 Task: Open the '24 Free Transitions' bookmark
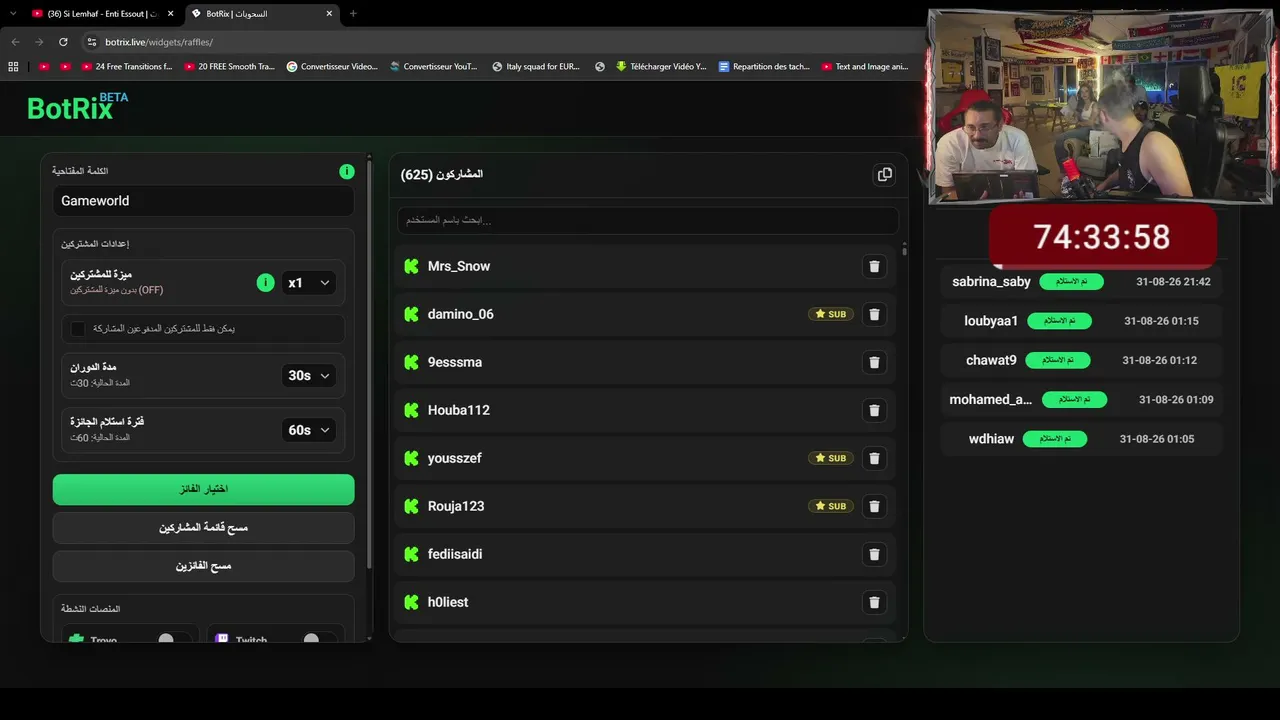126,67
